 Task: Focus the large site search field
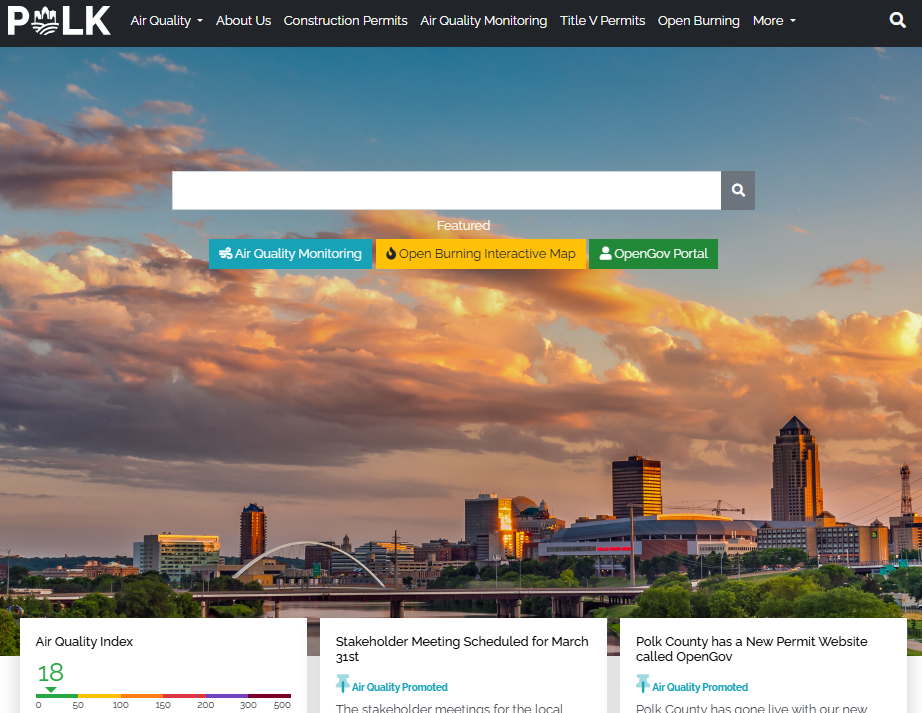(x=446, y=190)
